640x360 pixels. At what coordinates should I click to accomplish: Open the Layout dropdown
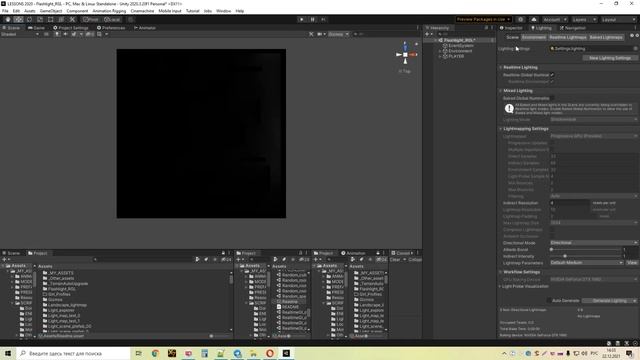coord(618,19)
